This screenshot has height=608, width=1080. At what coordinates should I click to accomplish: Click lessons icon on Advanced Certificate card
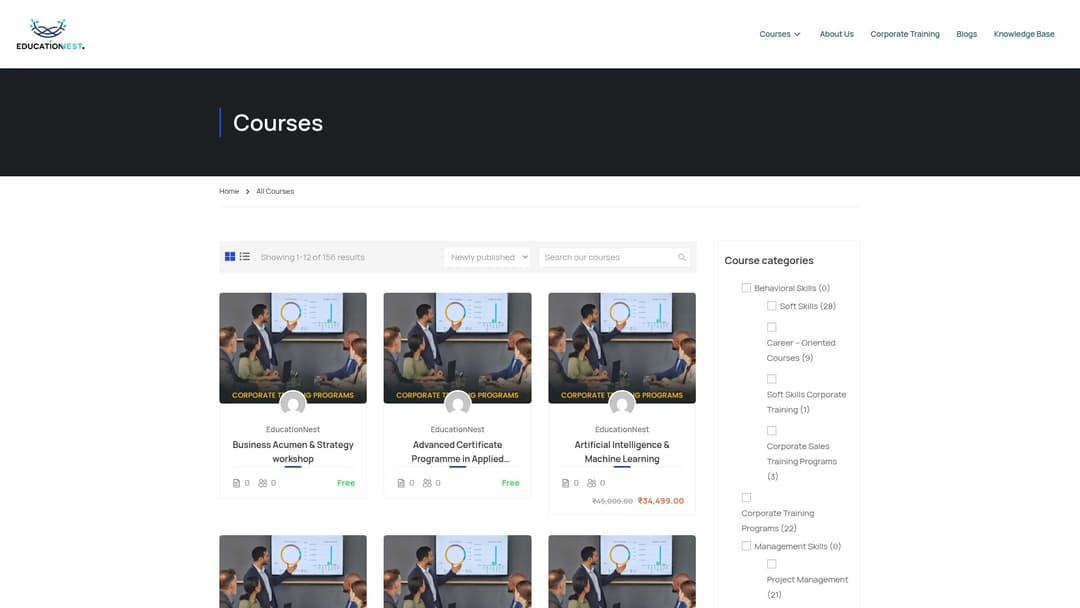(x=401, y=483)
